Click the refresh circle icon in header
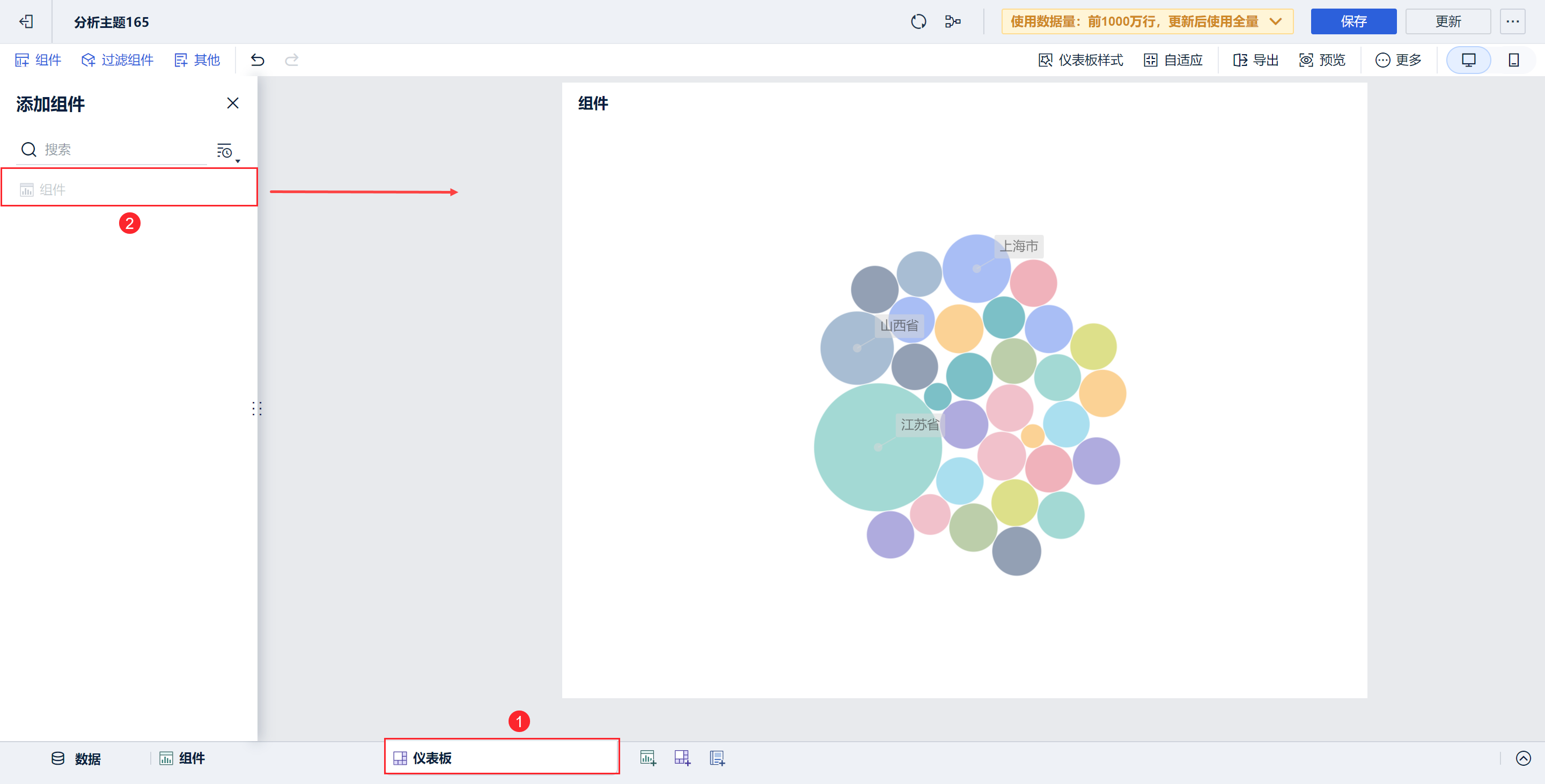 pyautogui.click(x=918, y=21)
